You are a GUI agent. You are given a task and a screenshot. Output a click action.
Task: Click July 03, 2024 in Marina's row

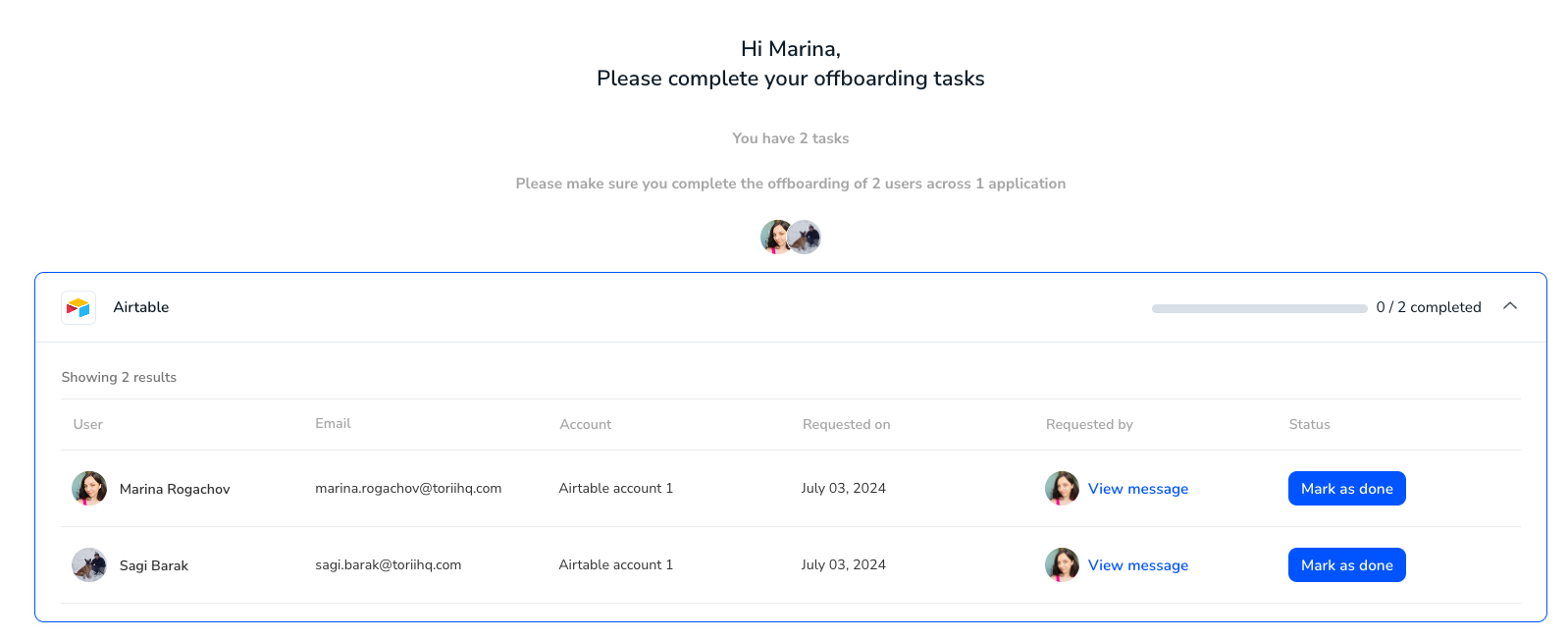(x=844, y=488)
